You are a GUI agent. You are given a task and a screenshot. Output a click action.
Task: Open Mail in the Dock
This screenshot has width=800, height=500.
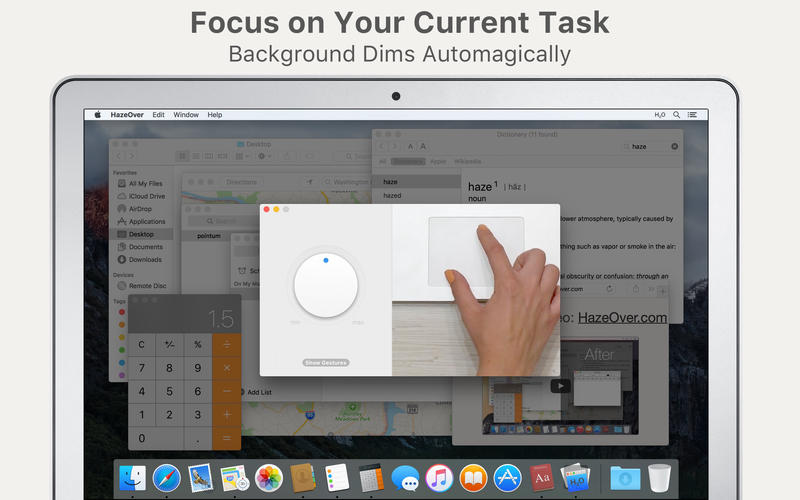pos(200,479)
